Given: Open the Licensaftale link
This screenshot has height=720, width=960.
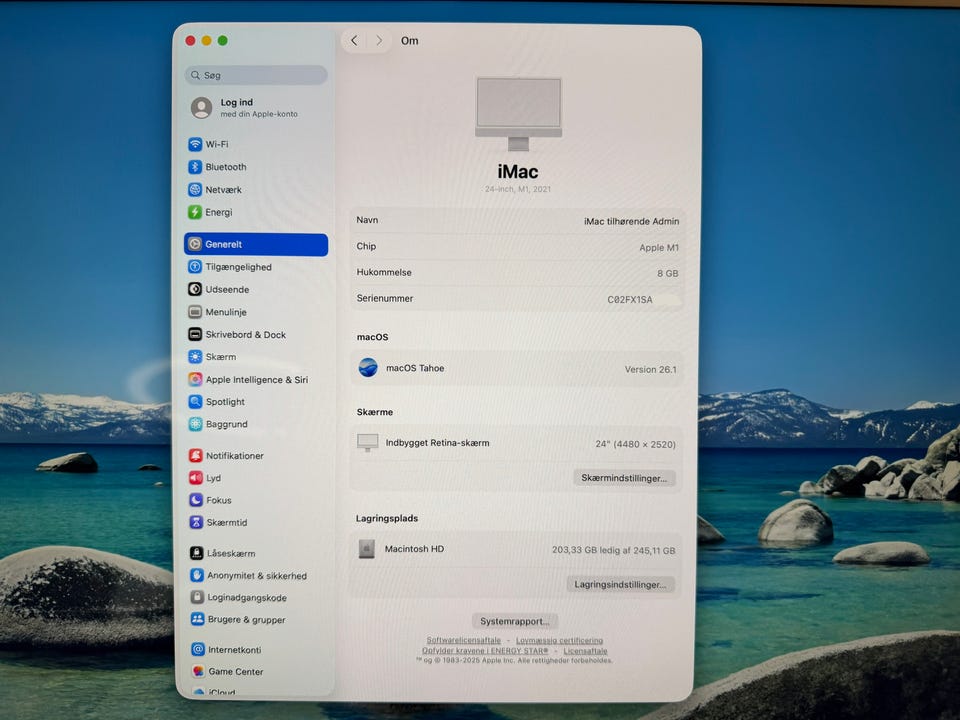Looking at the screenshot, I should (x=585, y=651).
